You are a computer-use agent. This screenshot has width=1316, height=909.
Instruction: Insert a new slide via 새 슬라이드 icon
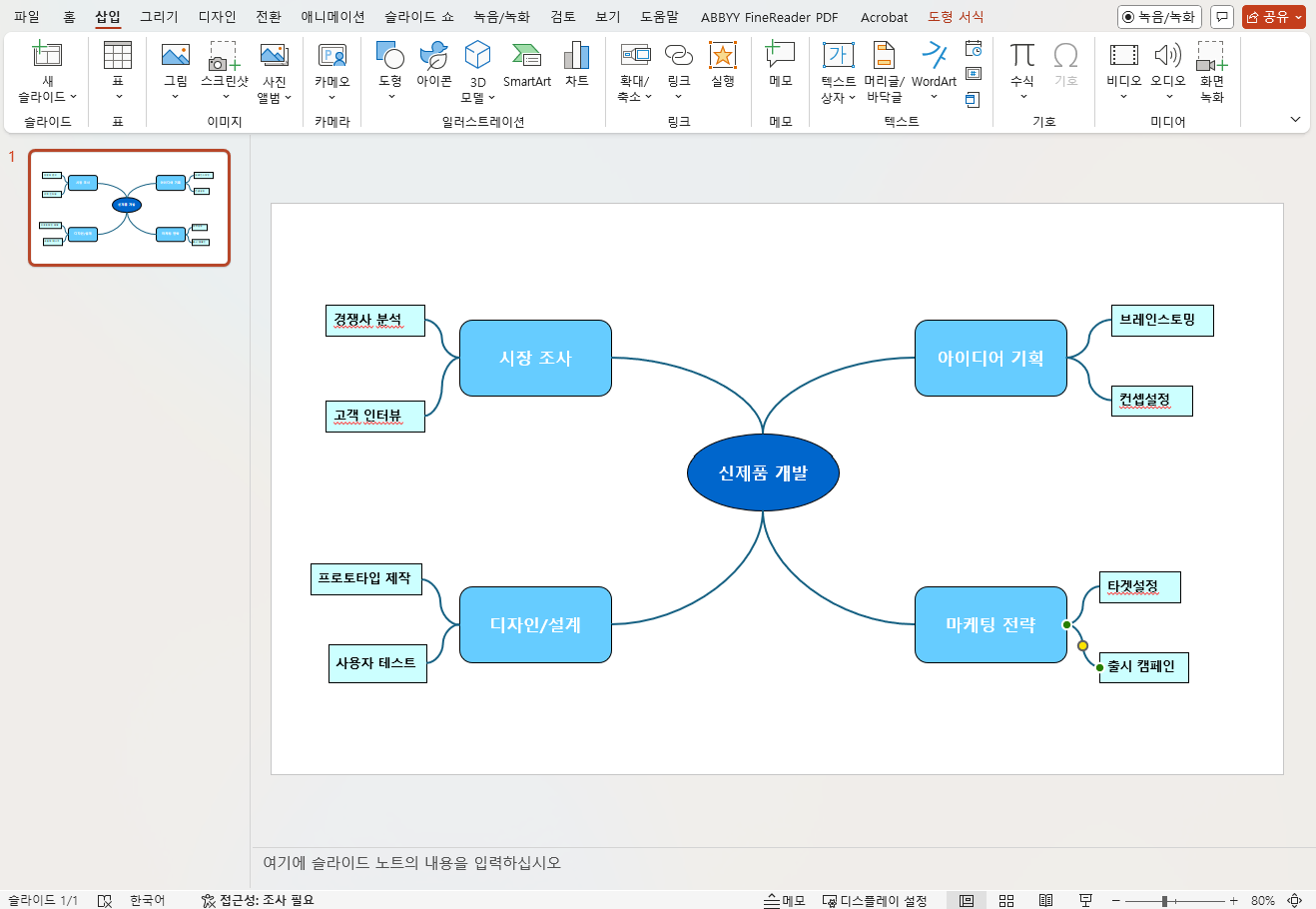click(x=47, y=55)
